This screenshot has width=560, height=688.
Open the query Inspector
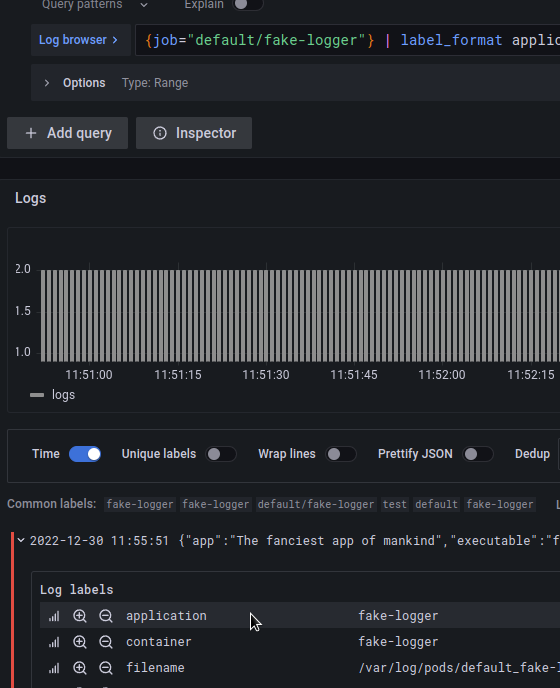coord(194,133)
